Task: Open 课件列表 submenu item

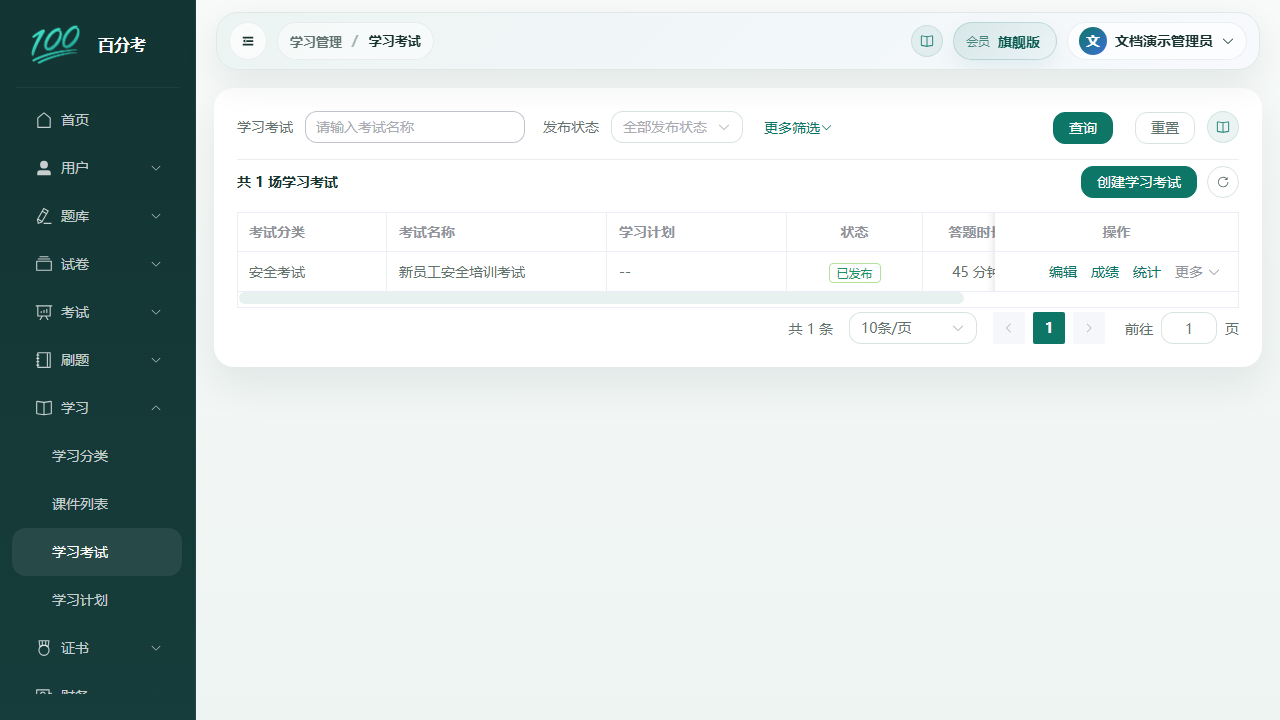Action: pos(97,504)
